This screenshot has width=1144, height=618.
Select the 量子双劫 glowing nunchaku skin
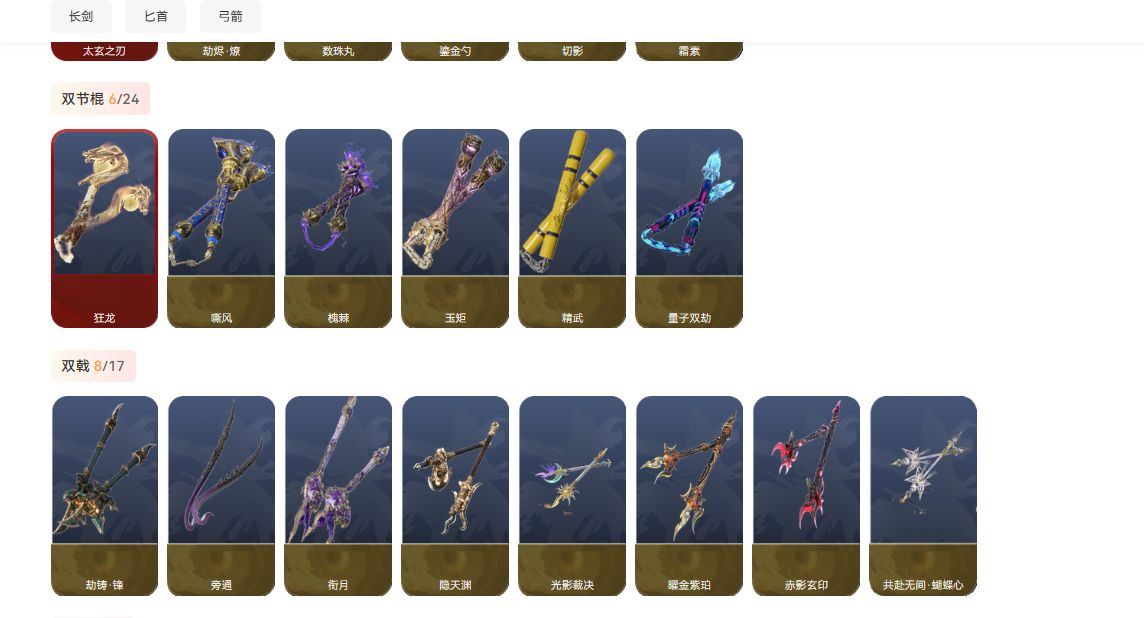[689, 228]
